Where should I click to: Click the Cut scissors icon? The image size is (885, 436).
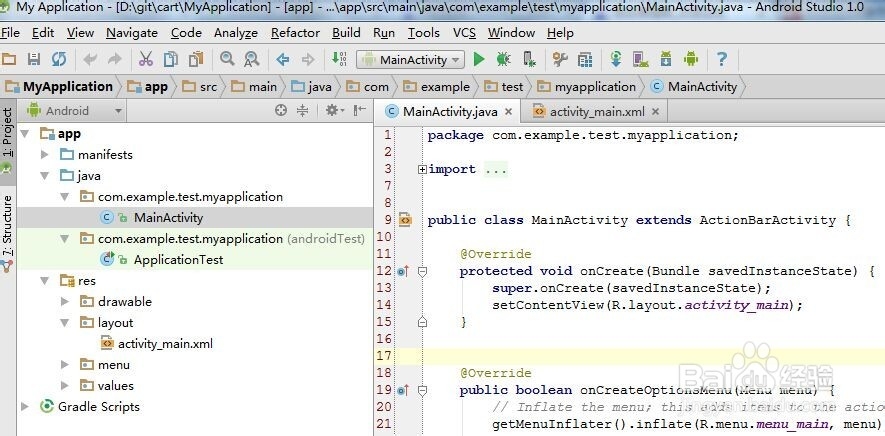[x=146, y=59]
